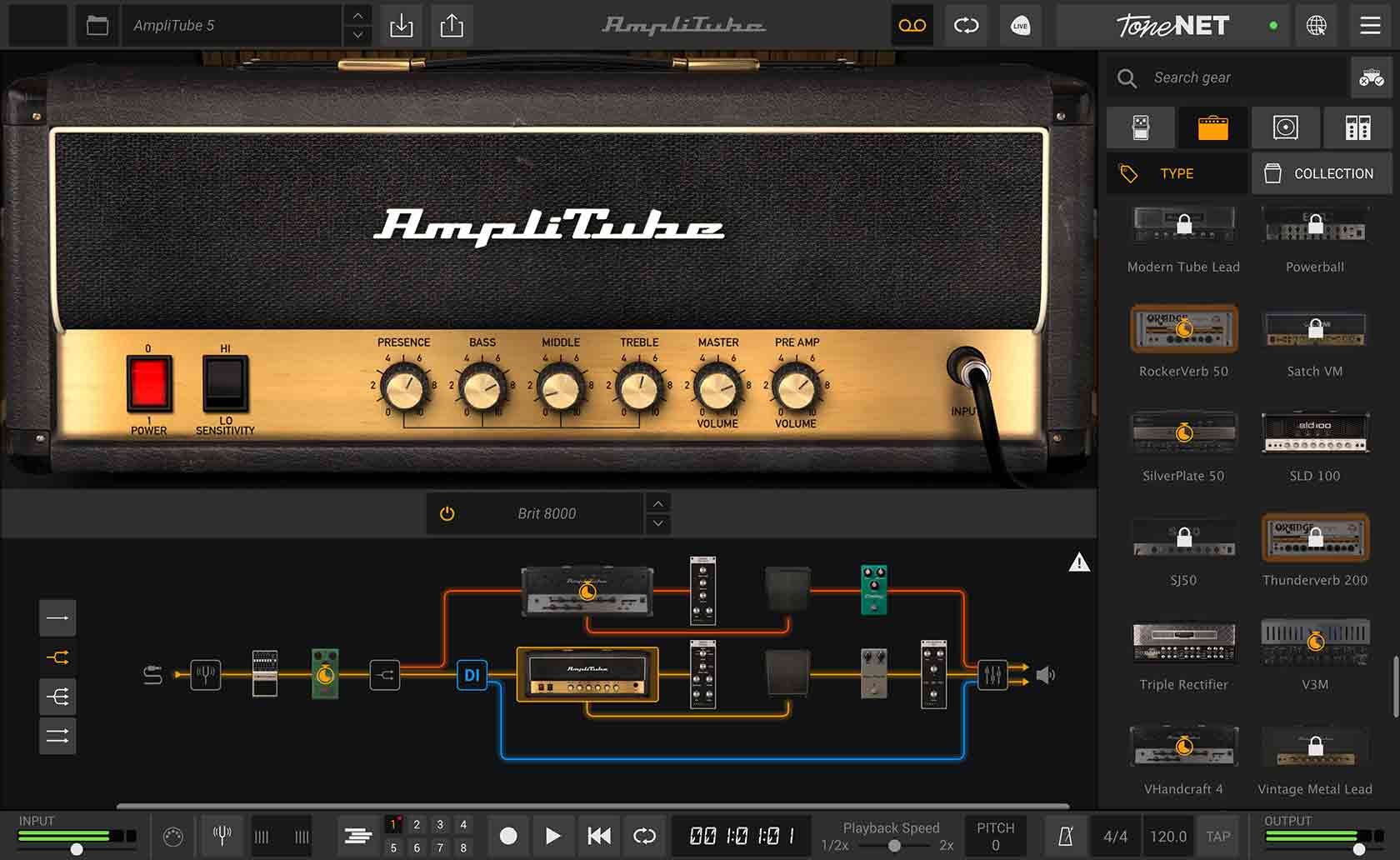
Task: Select the stompbox gear category icon
Action: [x=1140, y=127]
